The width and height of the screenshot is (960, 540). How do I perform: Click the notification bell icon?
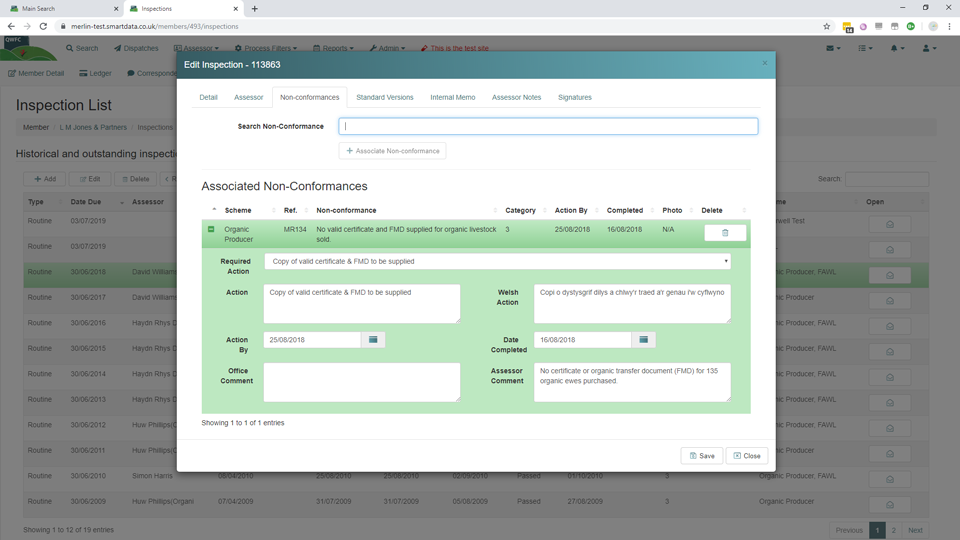tap(896, 48)
